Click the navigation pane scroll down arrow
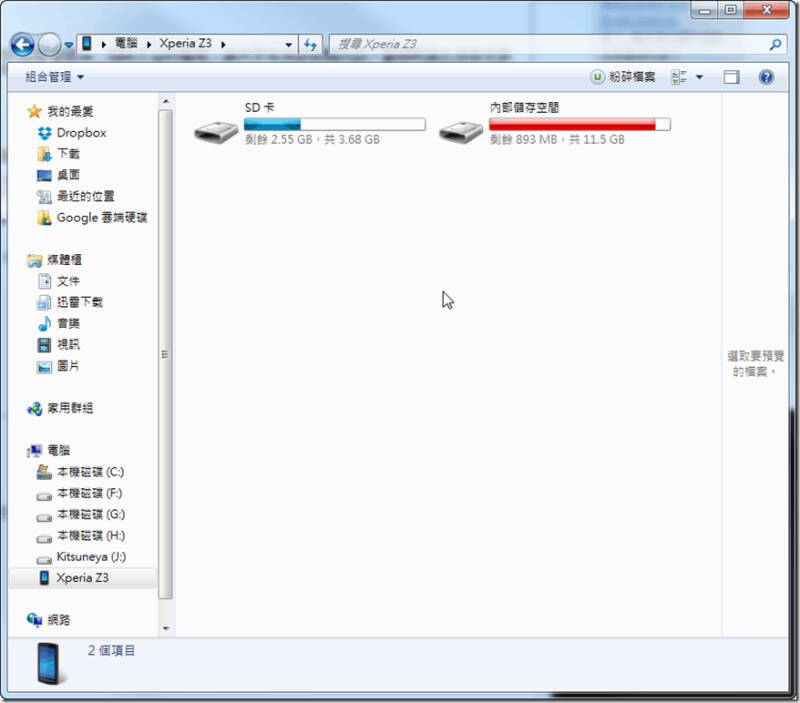The width and height of the screenshot is (800, 703). point(166,629)
